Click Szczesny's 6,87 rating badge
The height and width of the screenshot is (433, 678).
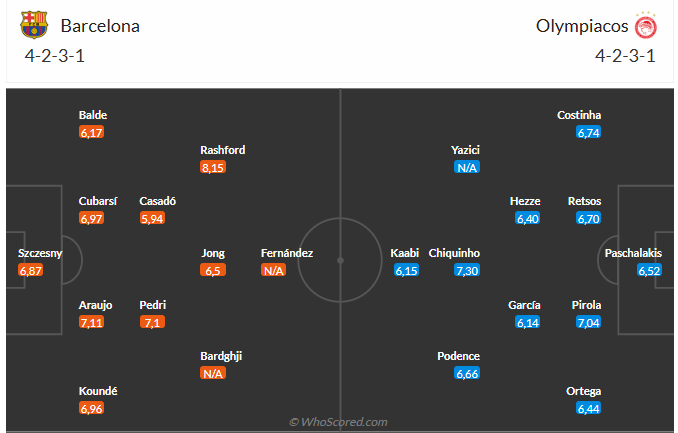tap(32, 270)
